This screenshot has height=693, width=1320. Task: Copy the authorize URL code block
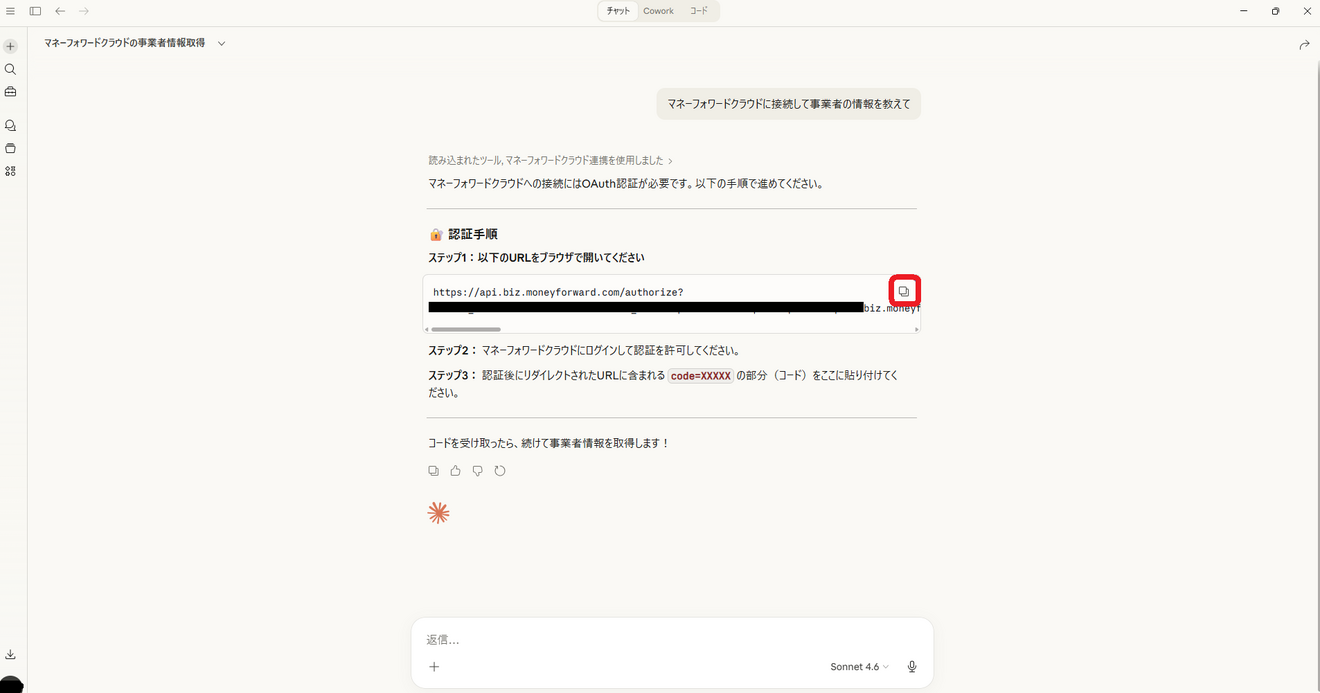(x=904, y=291)
